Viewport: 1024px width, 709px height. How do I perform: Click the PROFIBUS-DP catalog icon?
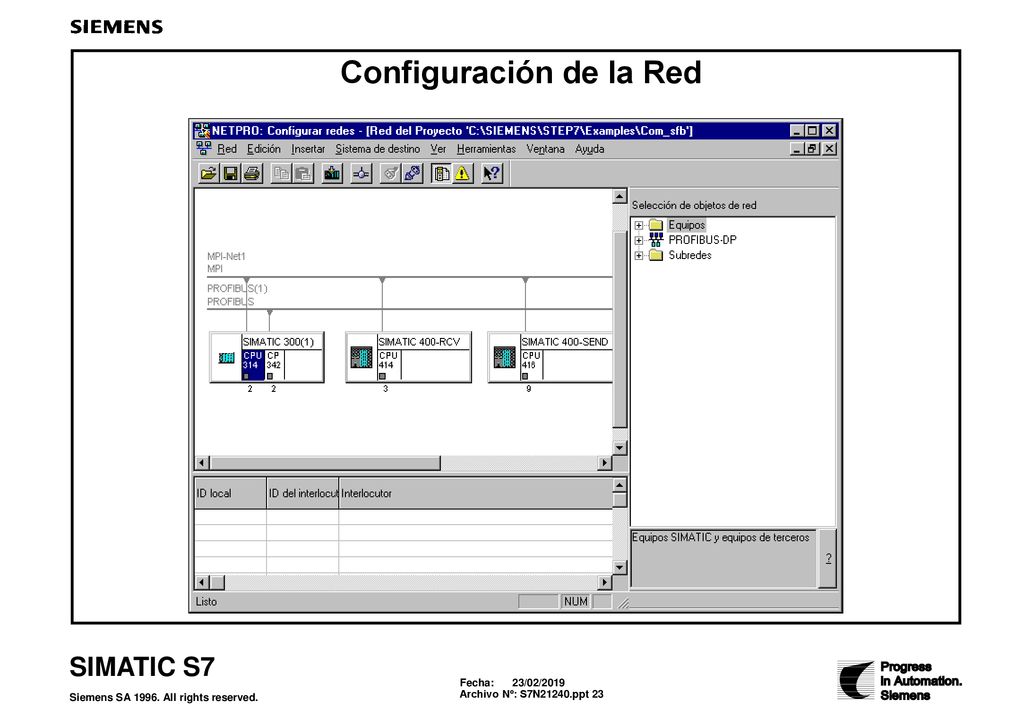point(656,240)
